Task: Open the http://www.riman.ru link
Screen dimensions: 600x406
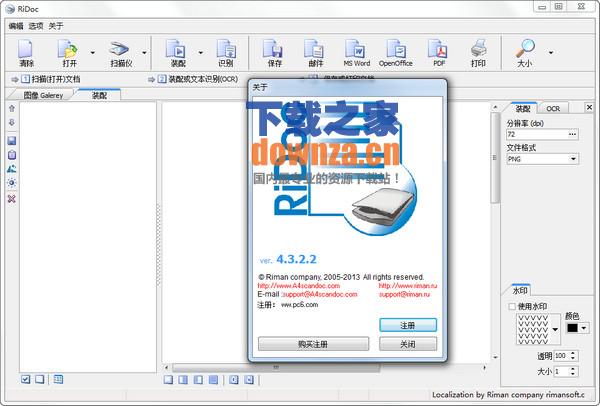Action: click(408, 285)
